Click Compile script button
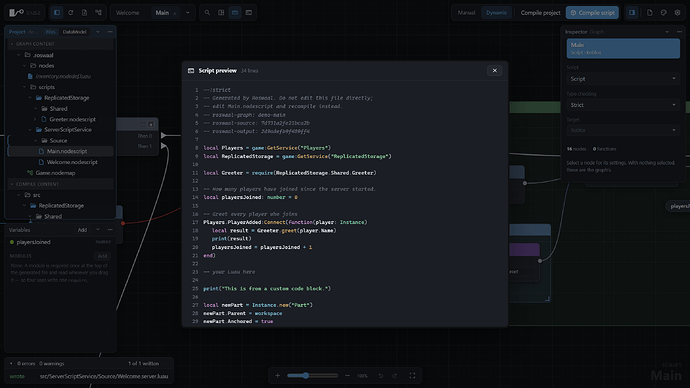690x388 pixels. pos(592,13)
